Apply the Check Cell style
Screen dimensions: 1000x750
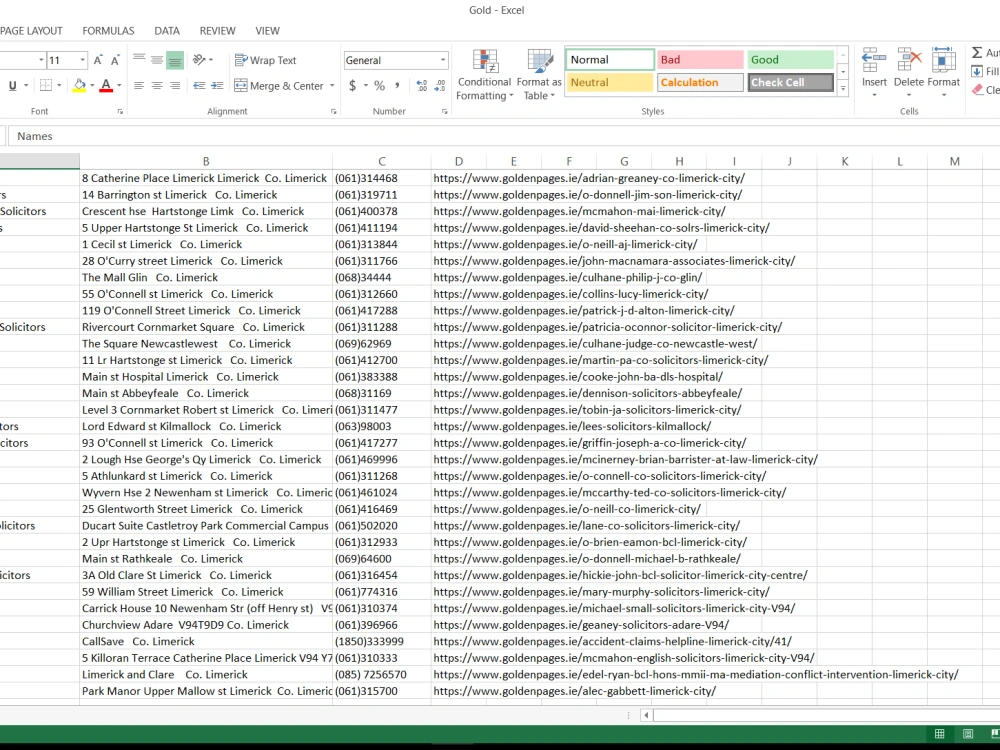tap(790, 82)
